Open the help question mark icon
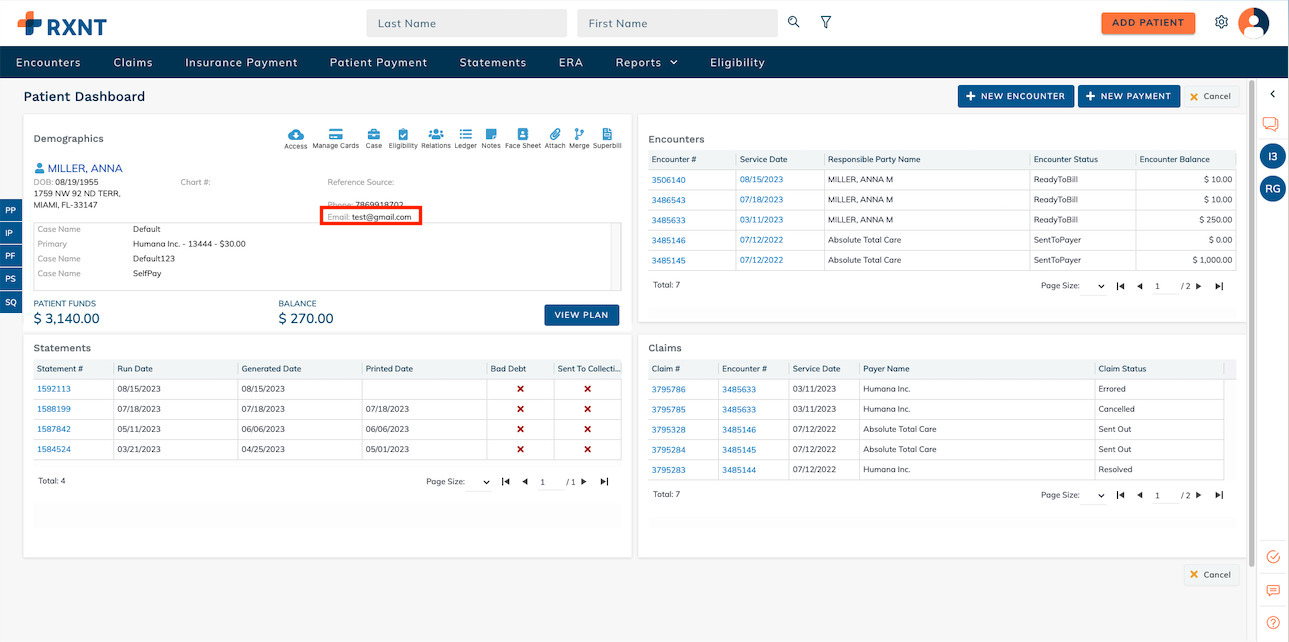 pos(1273,622)
